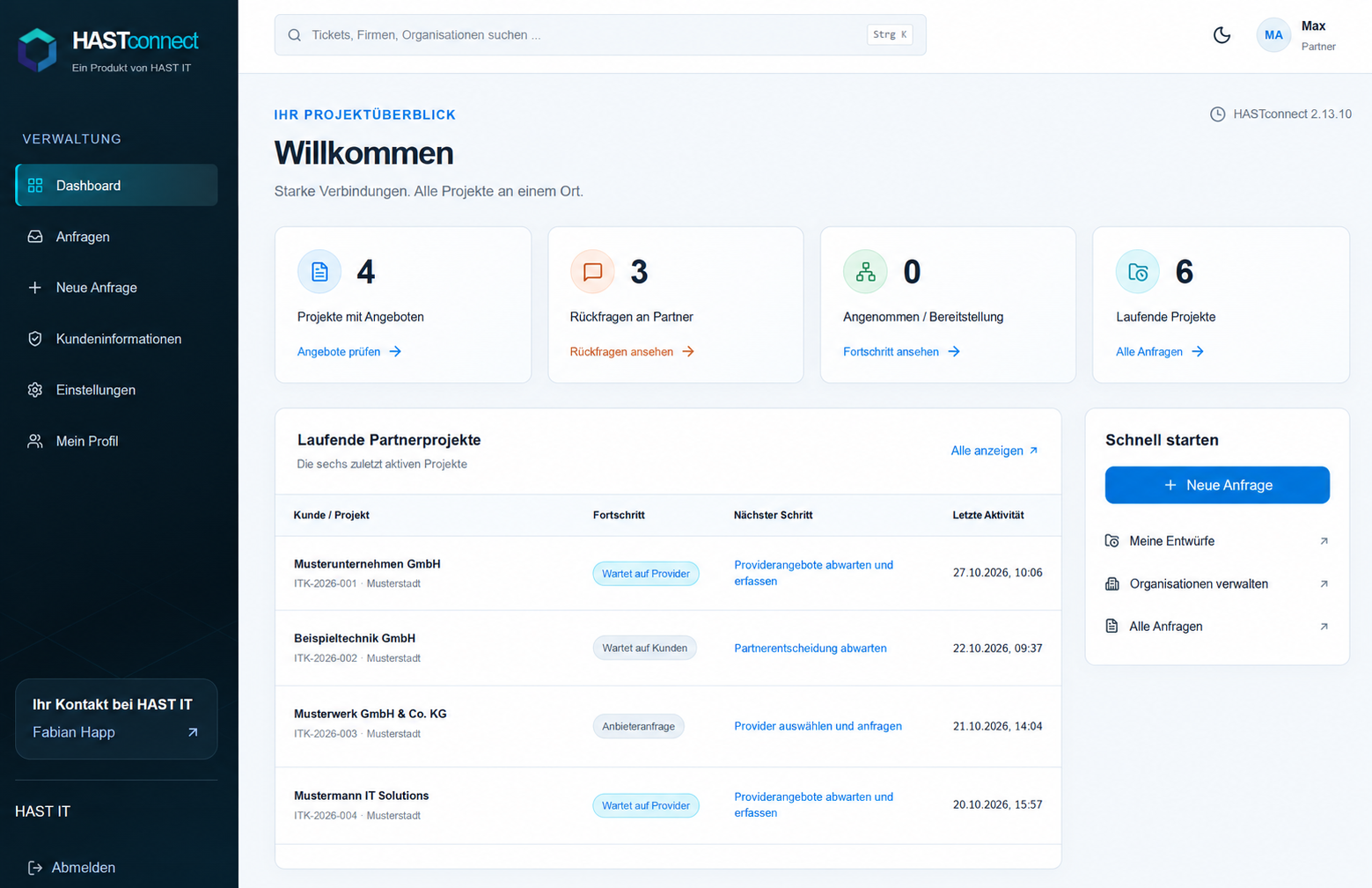
Task: Select the Musterwerk GmbH & Co. KG row
Action: click(x=668, y=726)
